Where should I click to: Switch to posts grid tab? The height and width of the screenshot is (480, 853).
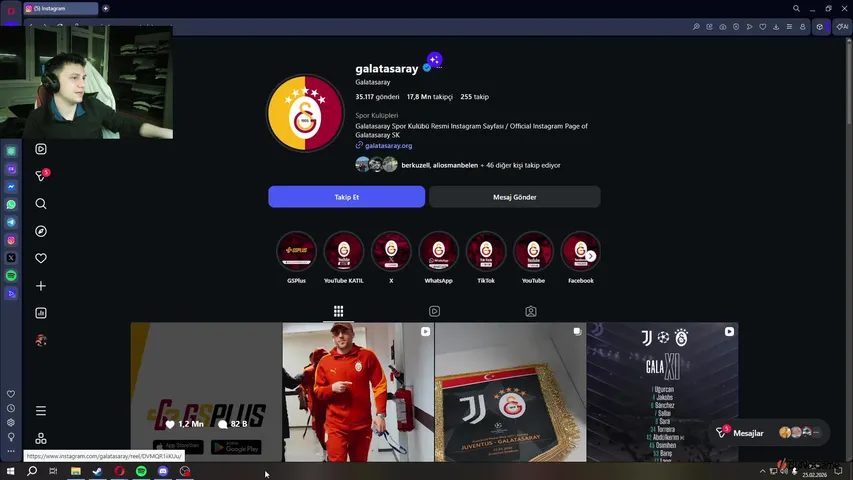click(338, 311)
